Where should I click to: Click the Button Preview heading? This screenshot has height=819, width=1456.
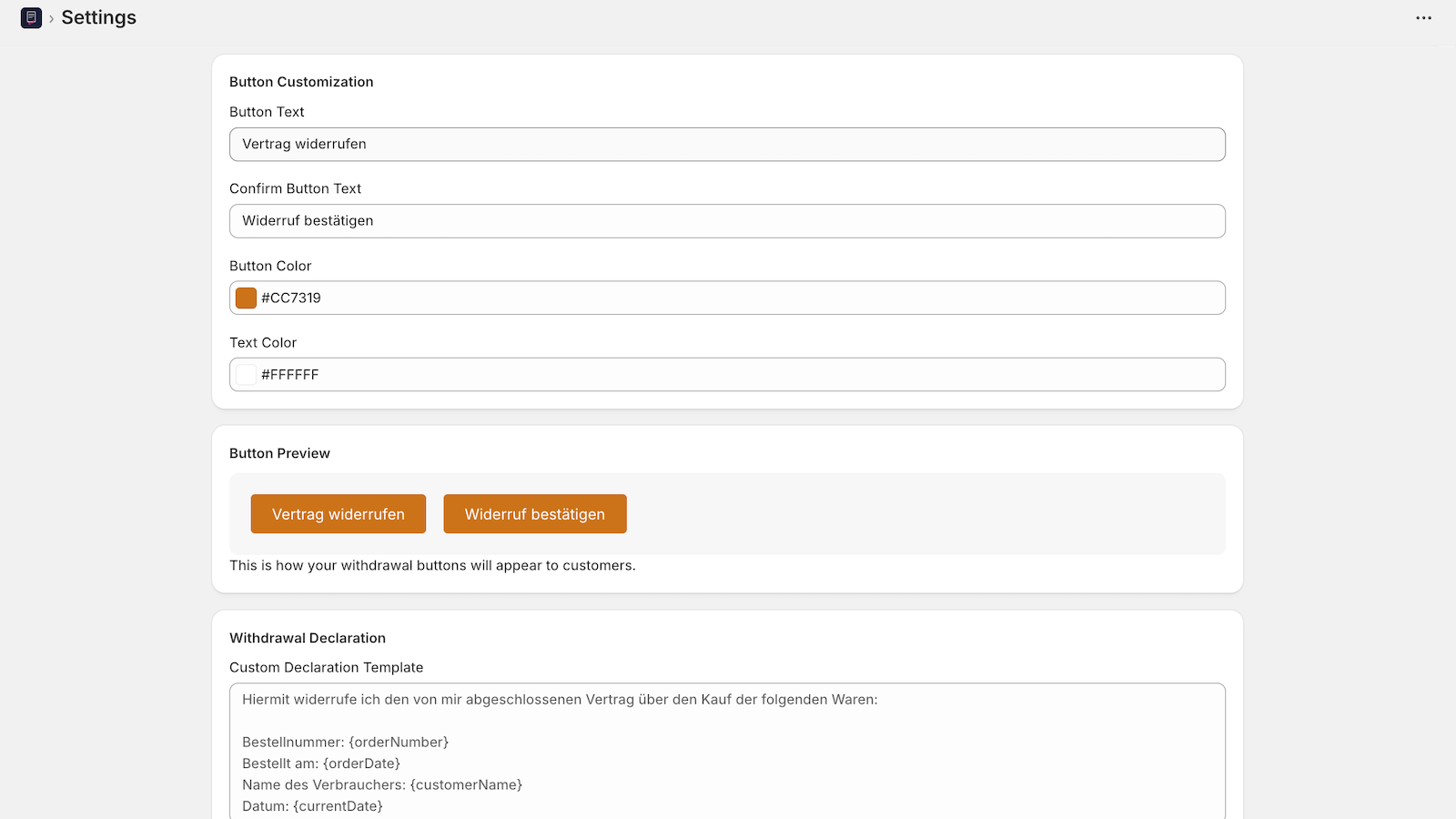click(x=279, y=452)
